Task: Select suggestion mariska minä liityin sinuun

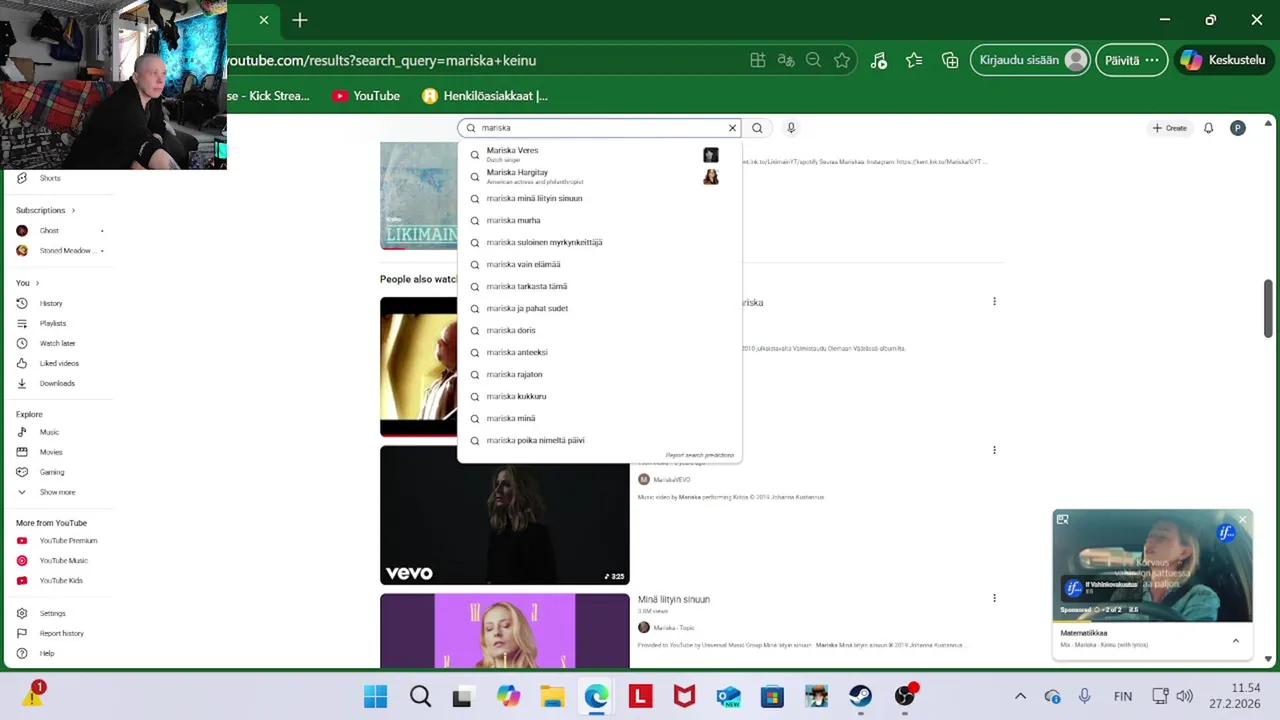Action: coord(600,198)
